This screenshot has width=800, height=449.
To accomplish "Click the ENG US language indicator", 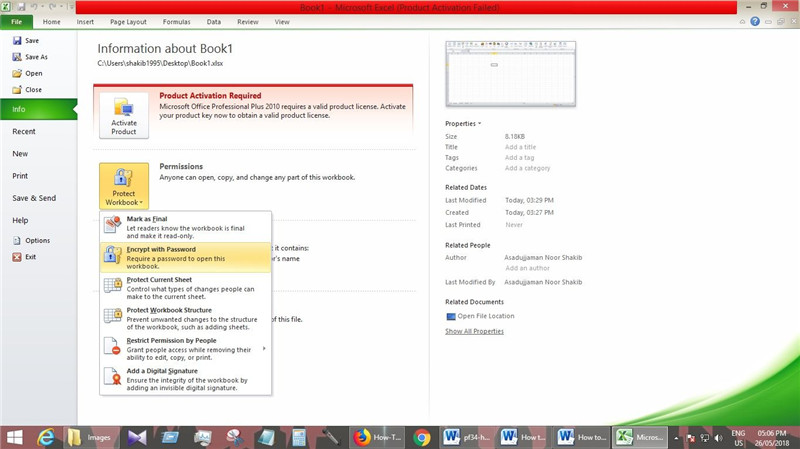I will pyautogui.click(x=738, y=438).
